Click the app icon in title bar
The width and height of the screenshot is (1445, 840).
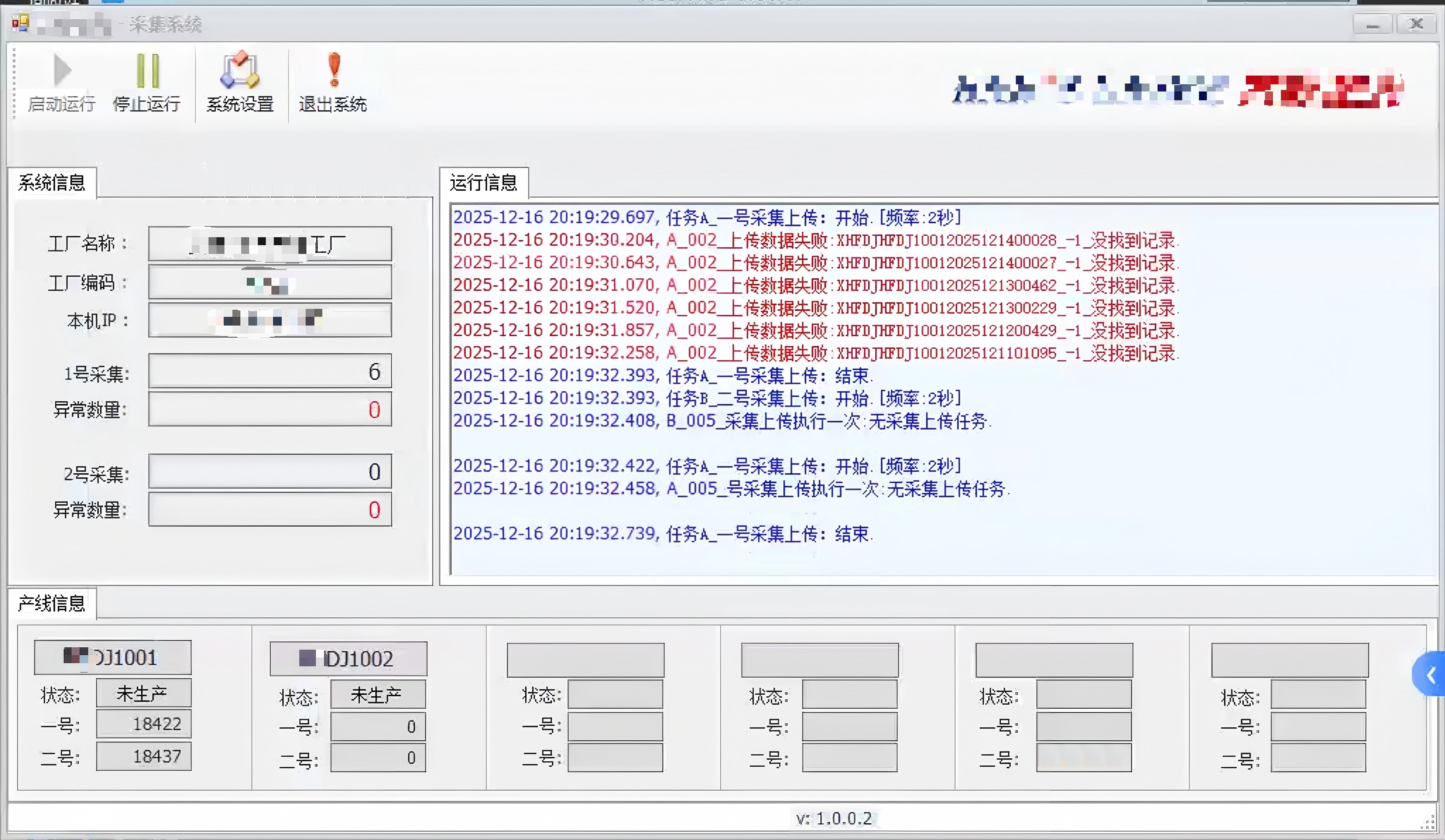point(20,23)
